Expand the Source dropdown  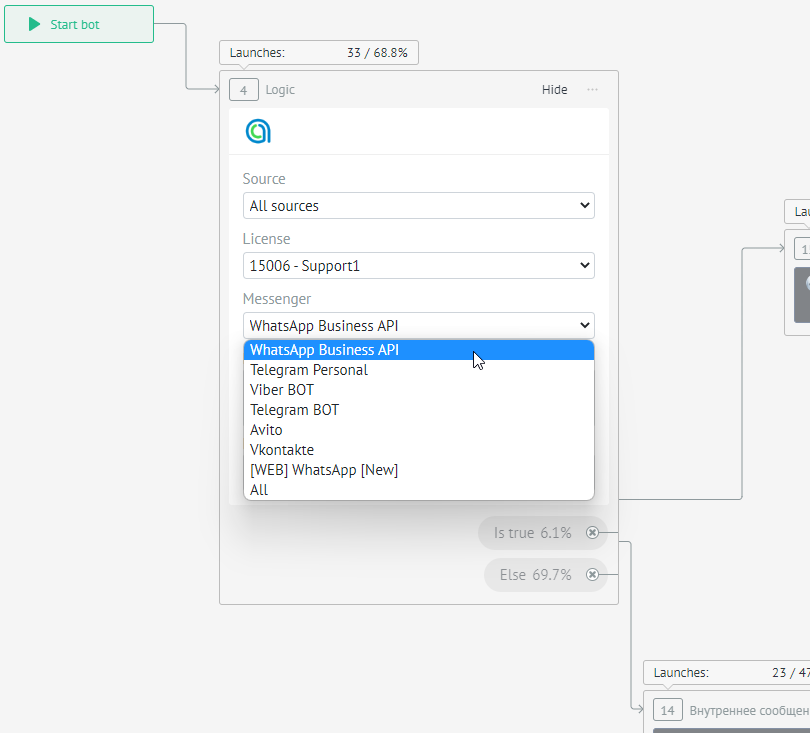[418, 206]
